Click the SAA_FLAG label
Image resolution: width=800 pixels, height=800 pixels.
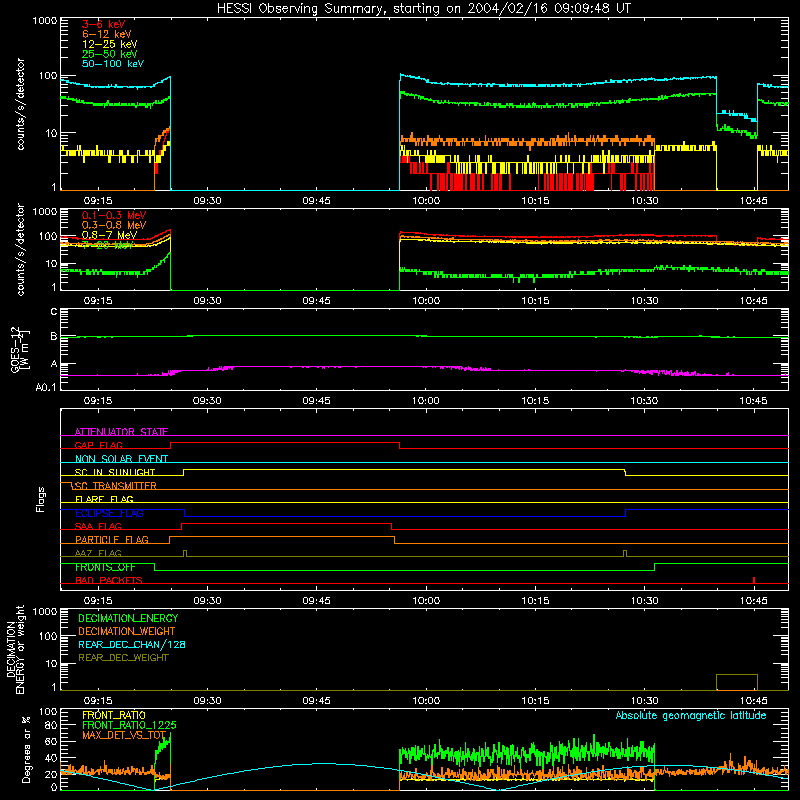98,526
